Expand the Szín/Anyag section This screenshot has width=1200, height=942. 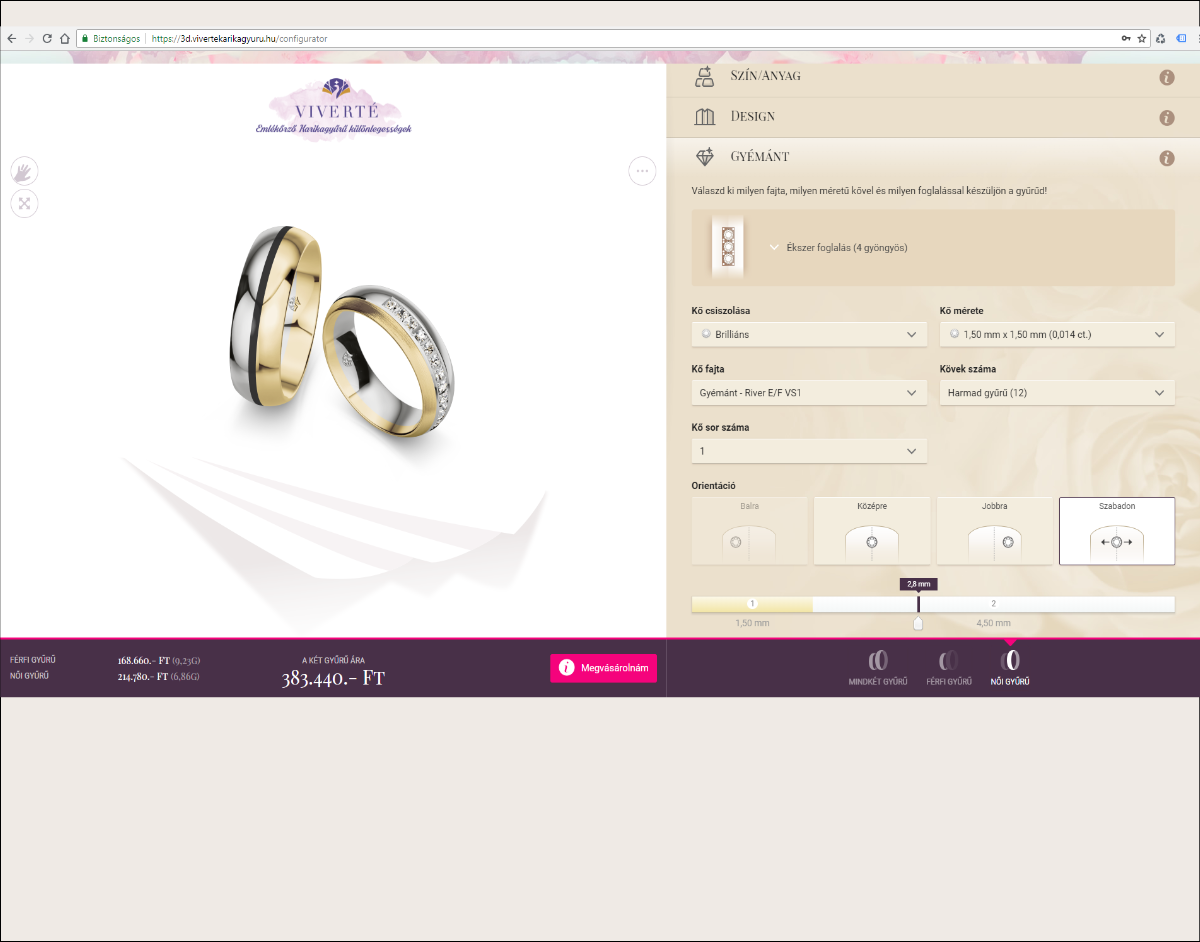click(765, 76)
